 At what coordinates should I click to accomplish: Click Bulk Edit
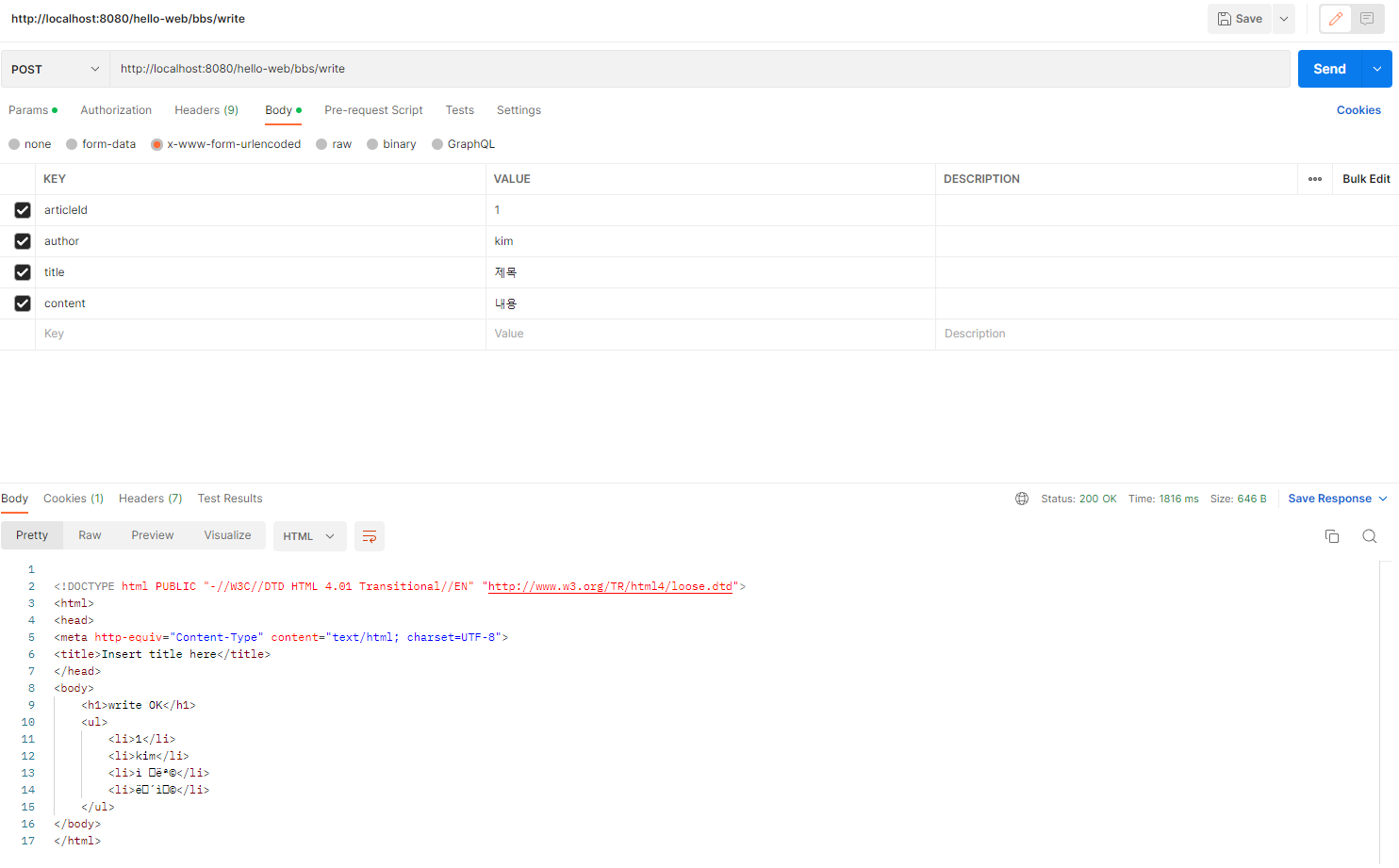(x=1365, y=179)
